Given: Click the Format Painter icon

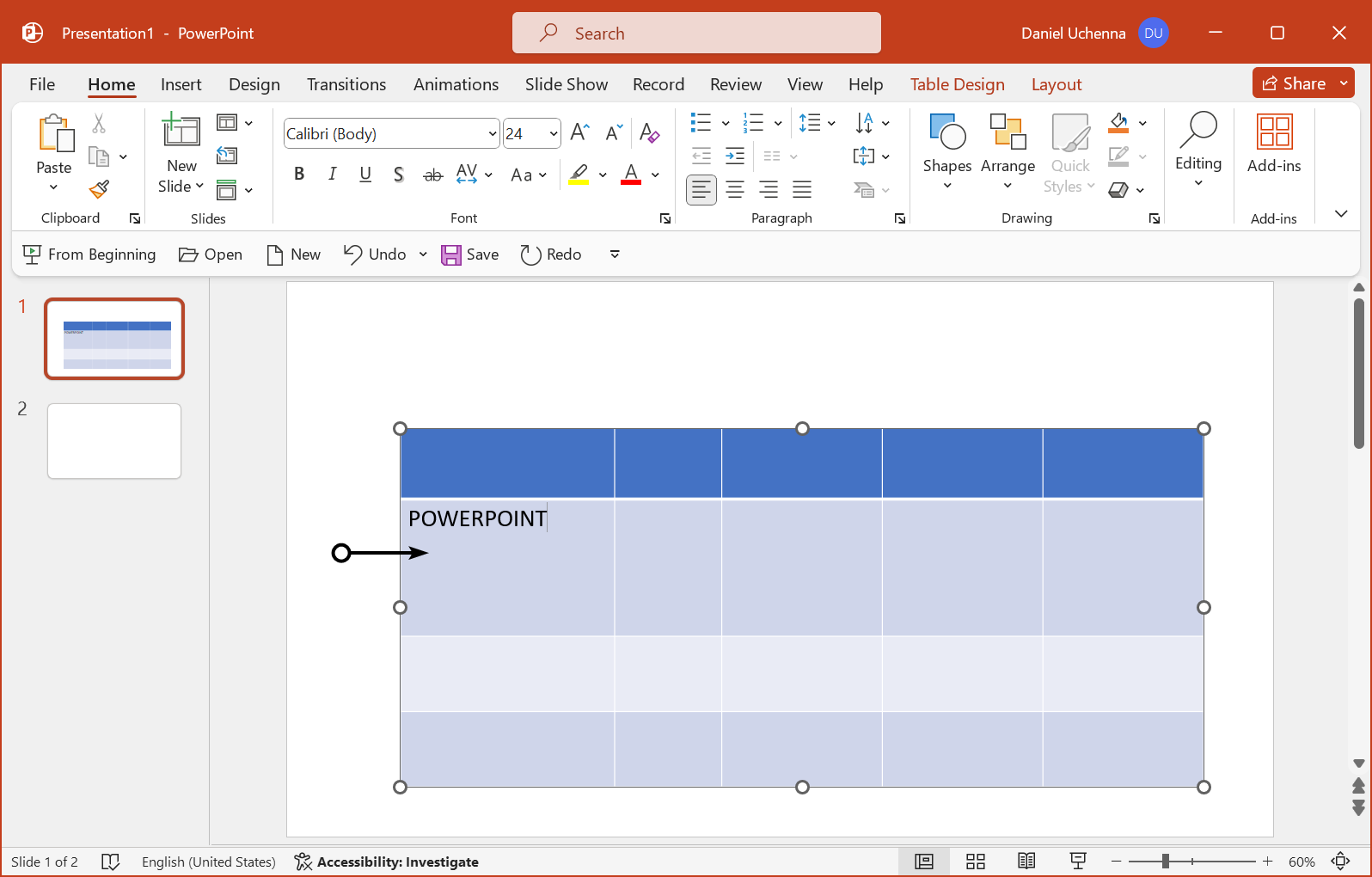Looking at the screenshot, I should click(x=99, y=189).
